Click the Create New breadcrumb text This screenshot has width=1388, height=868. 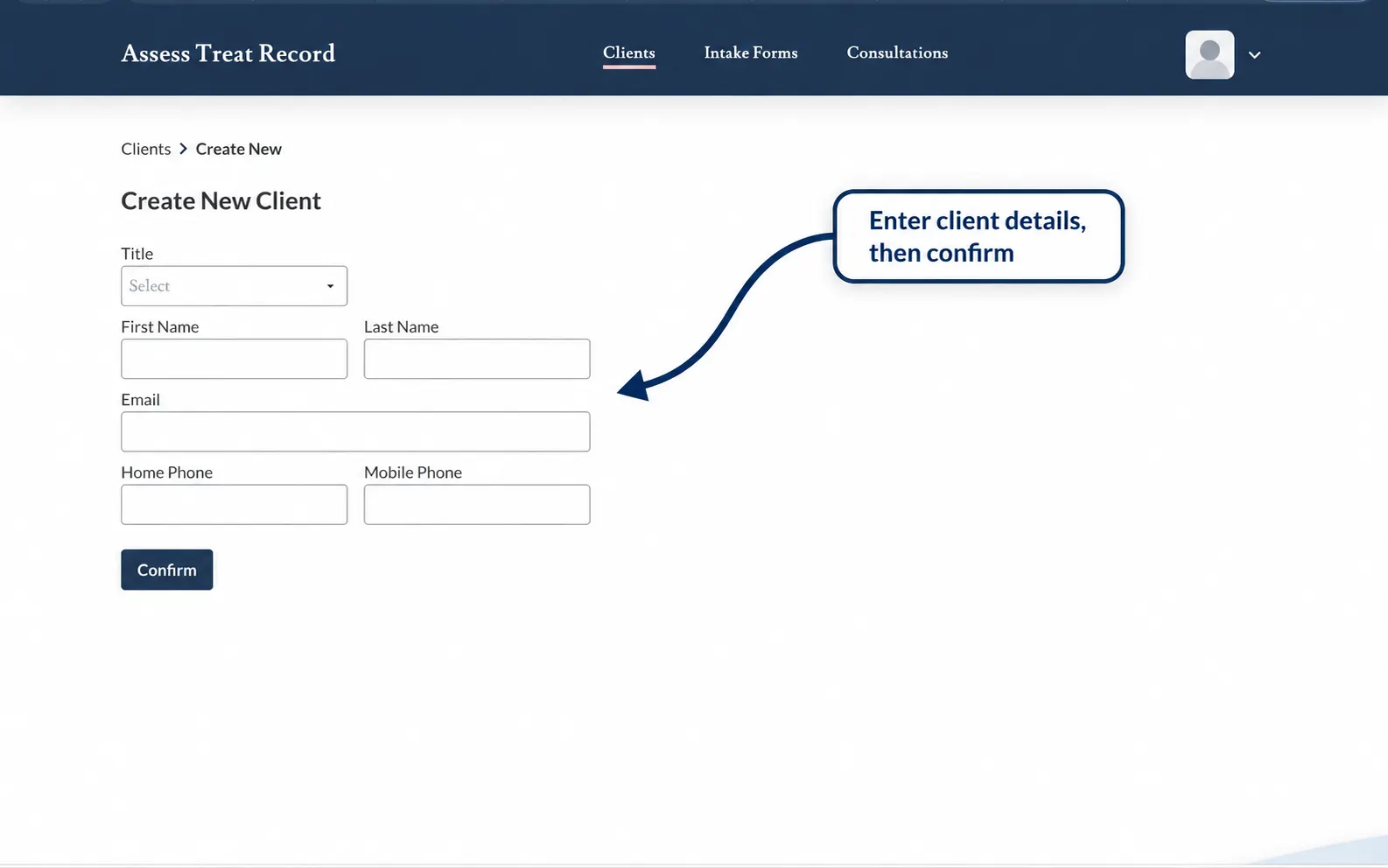tap(239, 149)
